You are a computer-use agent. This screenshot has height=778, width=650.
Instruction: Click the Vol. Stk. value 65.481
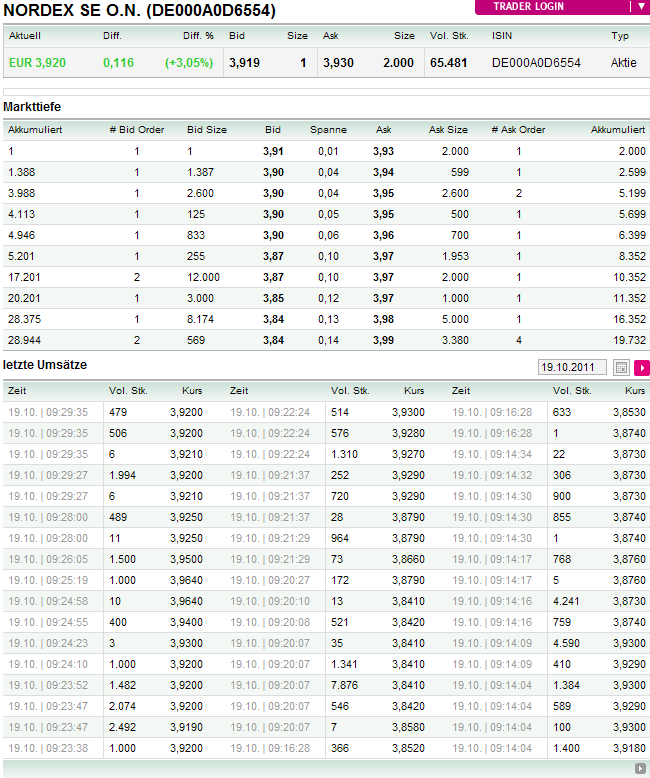(448, 63)
